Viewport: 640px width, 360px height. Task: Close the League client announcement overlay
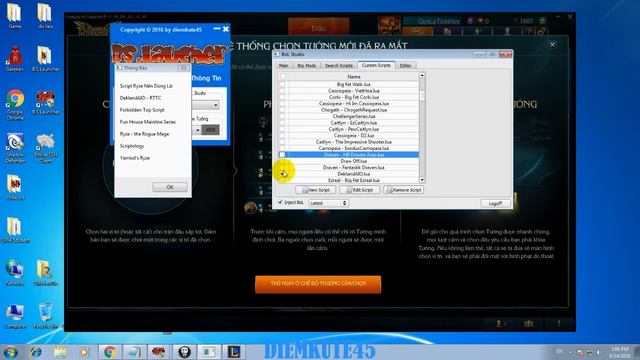click(552, 44)
